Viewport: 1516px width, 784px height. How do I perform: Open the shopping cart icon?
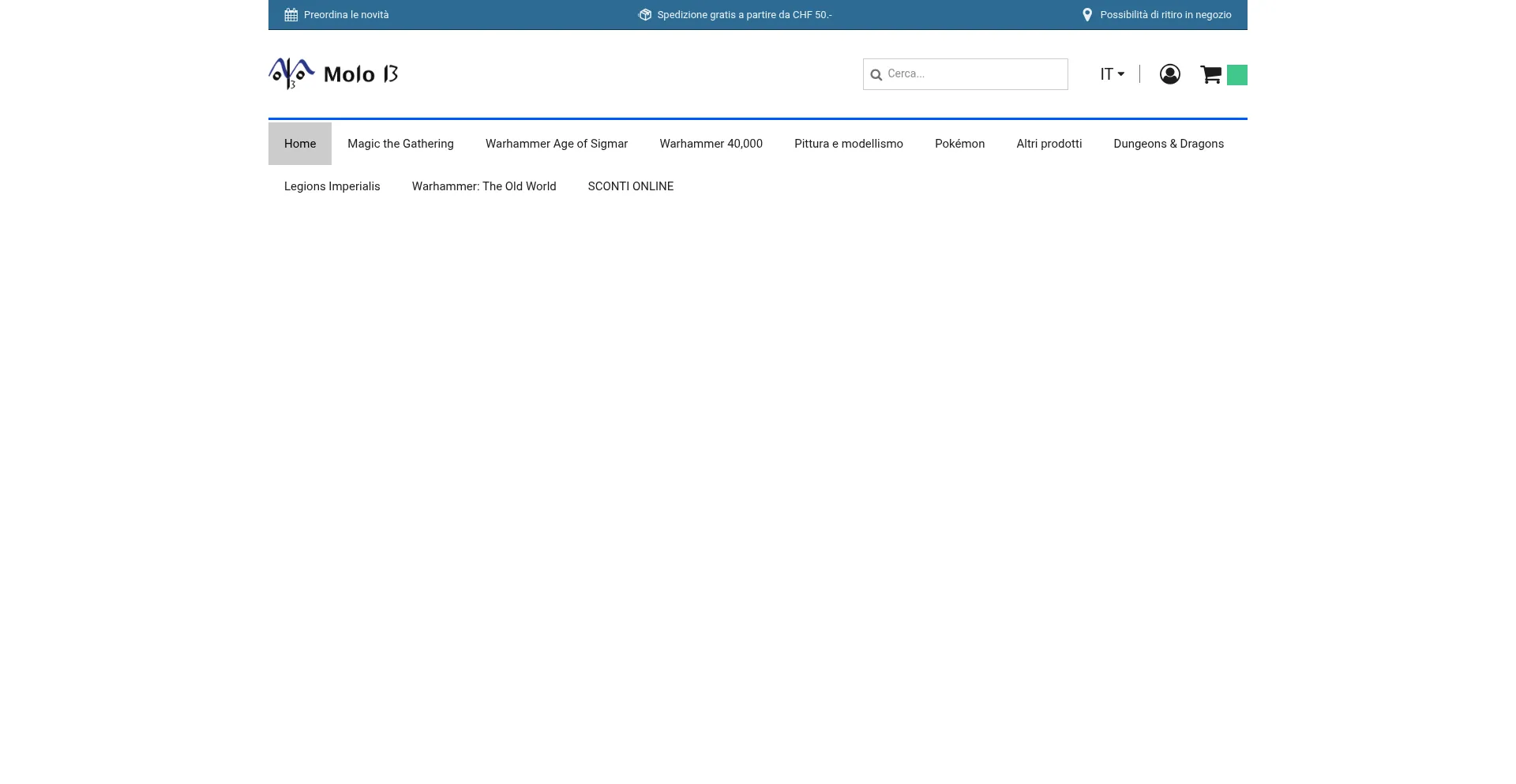click(x=1211, y=74)
